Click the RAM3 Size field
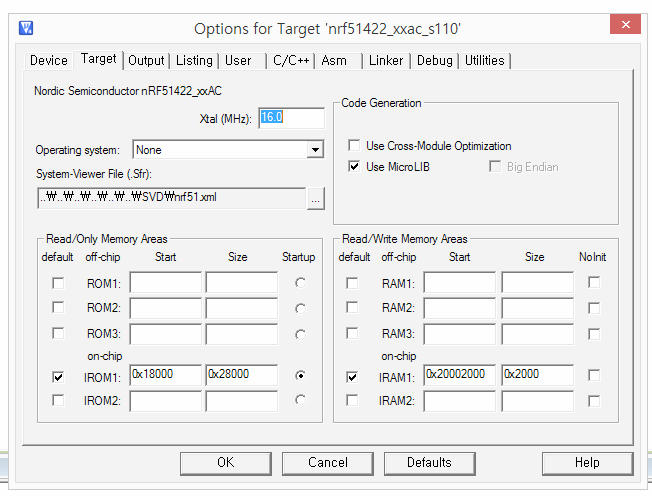This screenshot has width=652, height=496. [537, 334]
